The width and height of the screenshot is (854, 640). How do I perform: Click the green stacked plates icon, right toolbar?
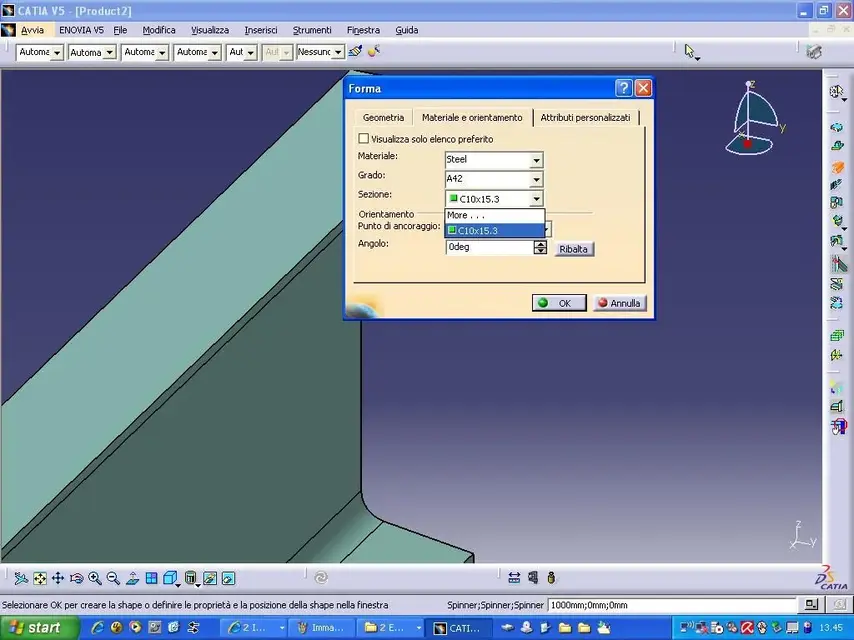point(837,335)
